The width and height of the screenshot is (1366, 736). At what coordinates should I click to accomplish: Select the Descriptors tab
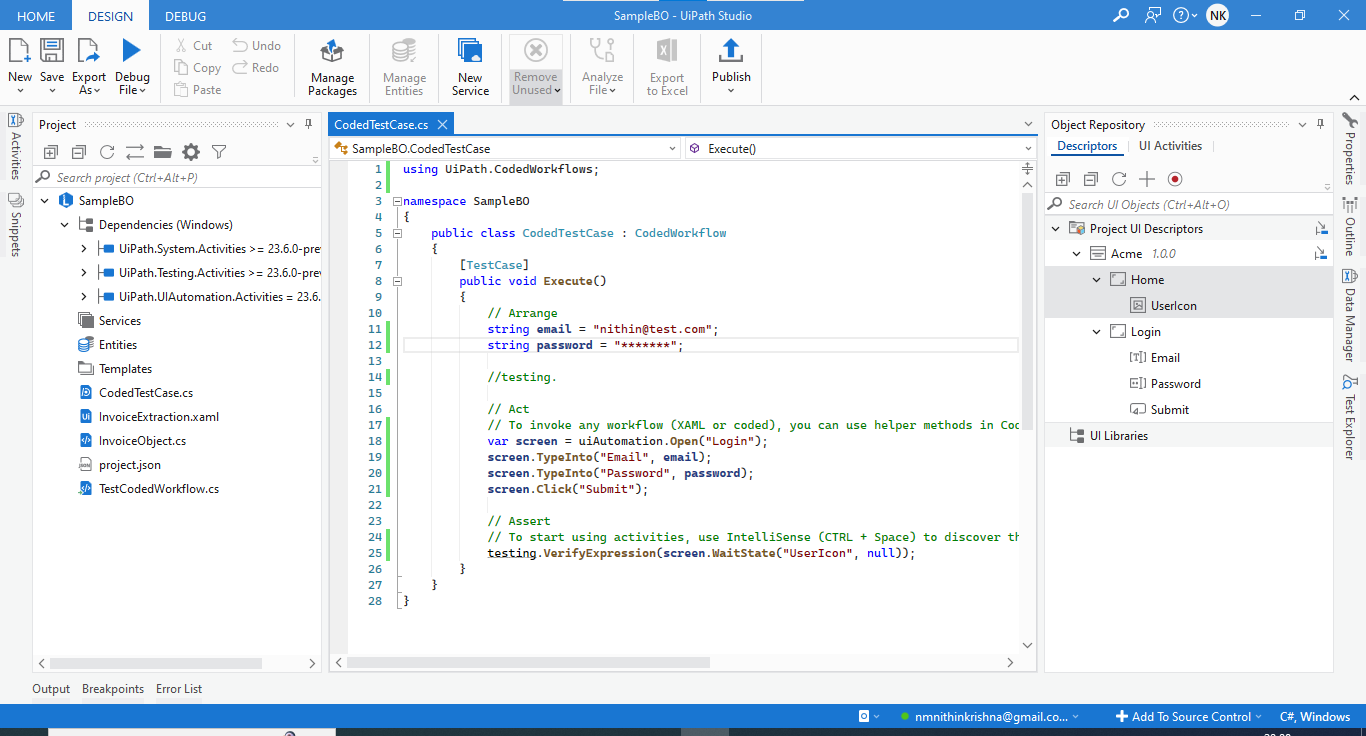[x=1087, y=146]
